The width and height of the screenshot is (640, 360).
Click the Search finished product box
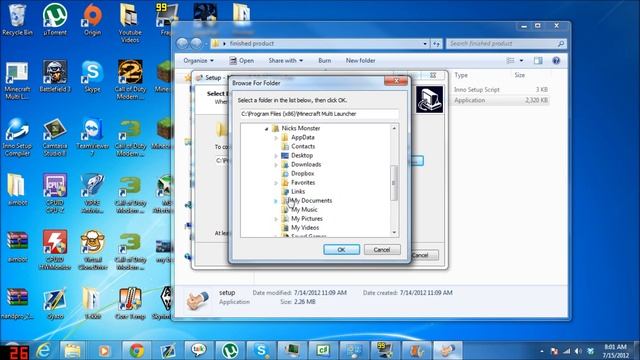(506, 43)
